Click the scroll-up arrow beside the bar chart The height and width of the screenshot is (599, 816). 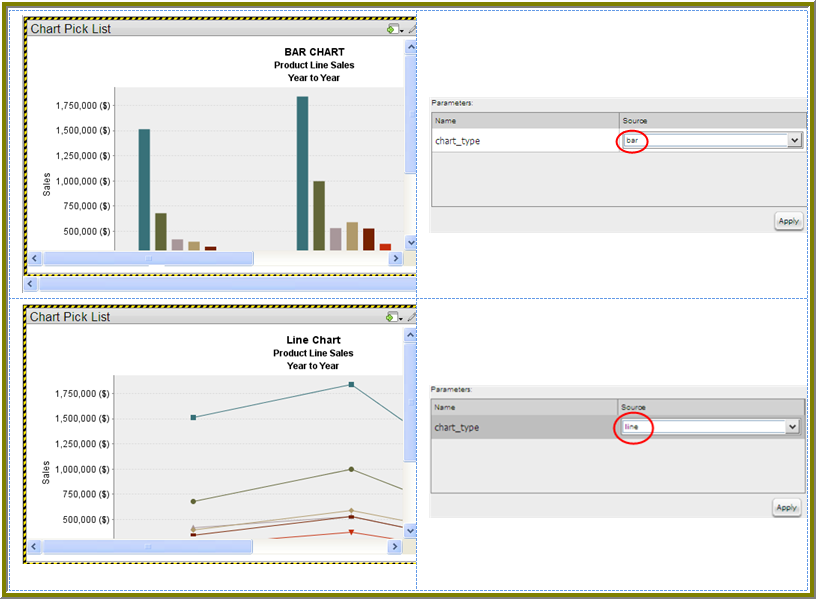[410, 46]
